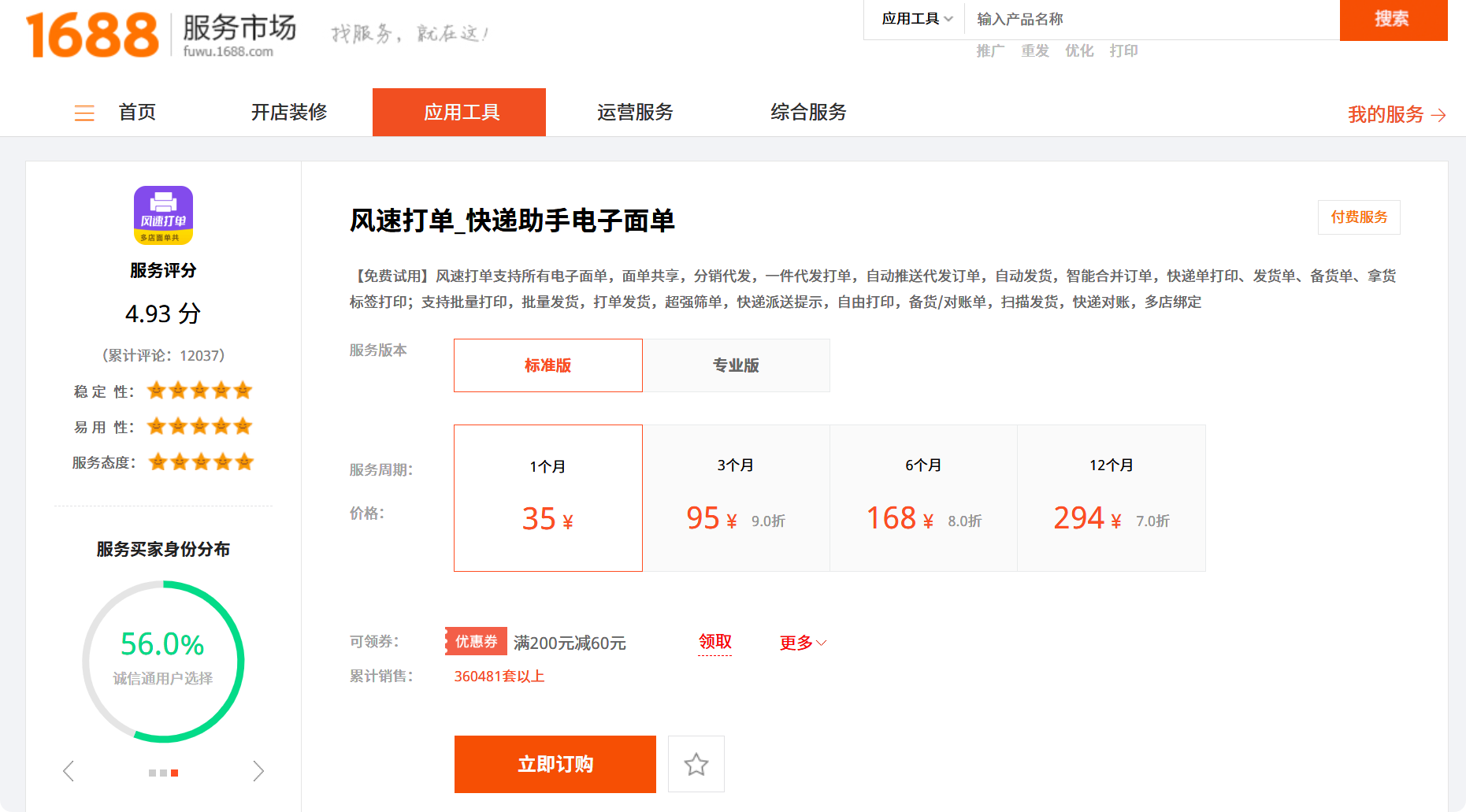Choose the 3个月 95¥ period
Image resolution: width=1466 pixels, height=812 pixels.
[x=737, y=498]
